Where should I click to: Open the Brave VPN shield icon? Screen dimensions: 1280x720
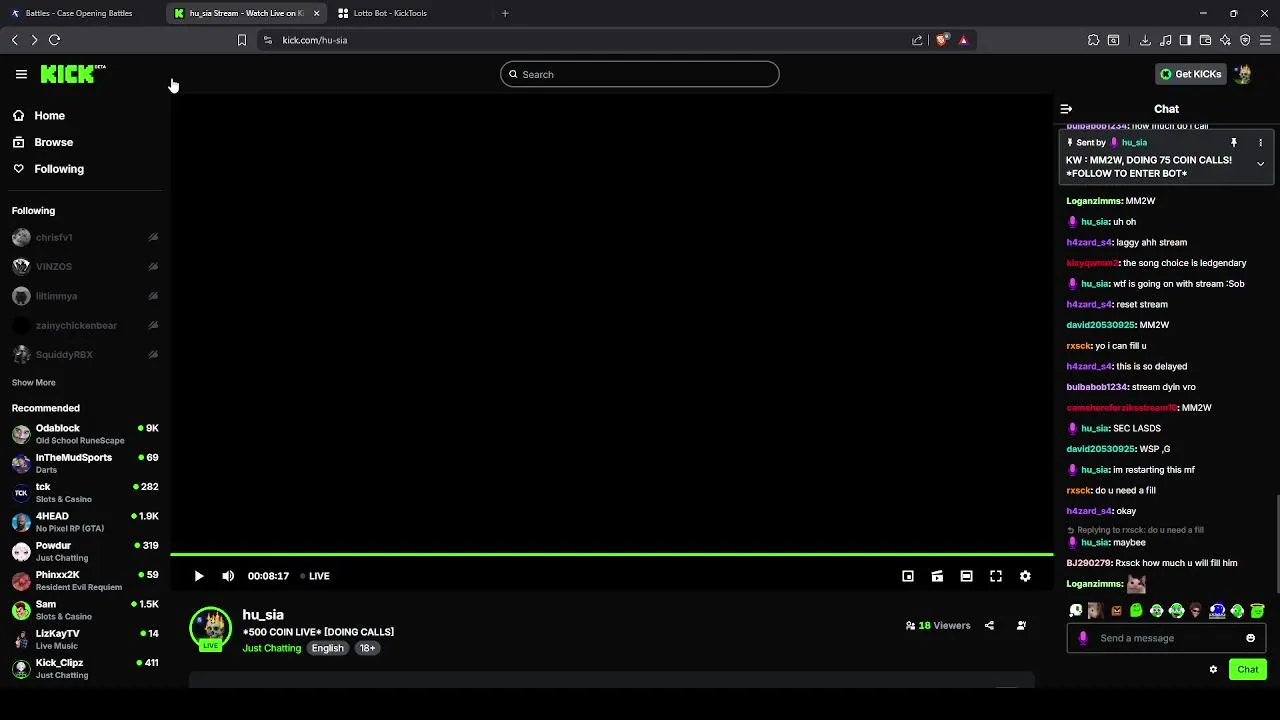click(1245, 40)
